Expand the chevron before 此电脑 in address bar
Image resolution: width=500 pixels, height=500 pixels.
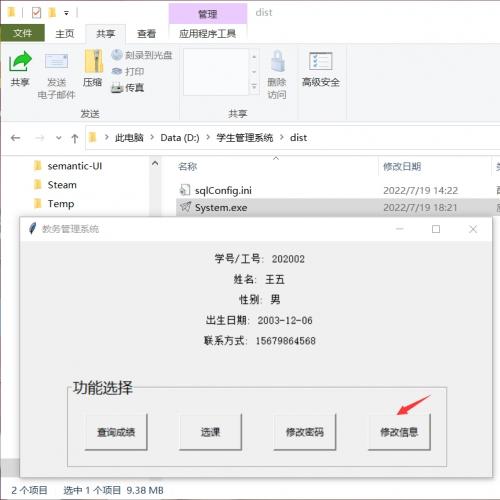(106, 137)
